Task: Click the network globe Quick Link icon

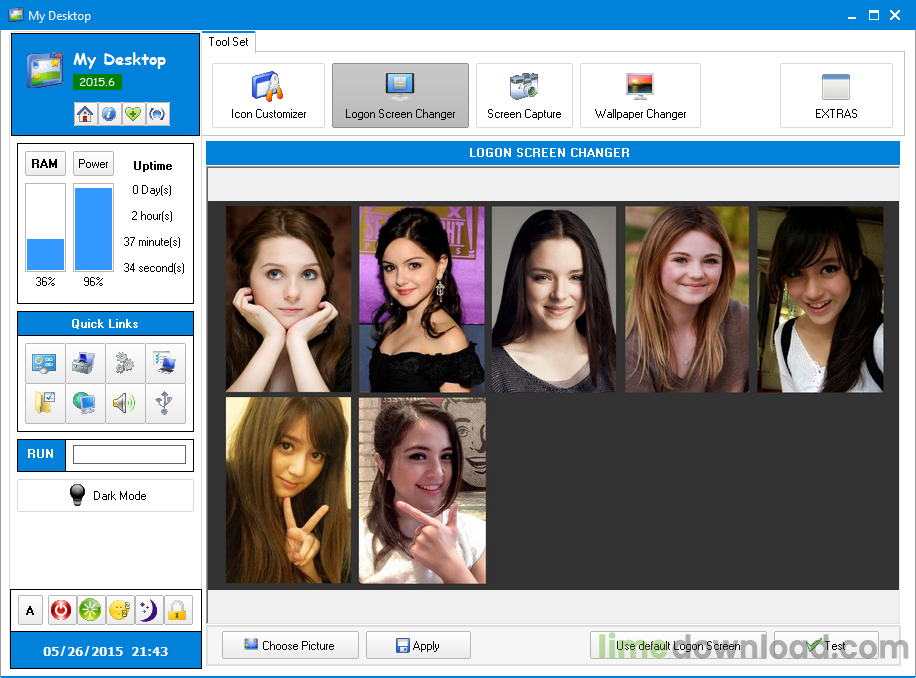Action: [84, 404]
